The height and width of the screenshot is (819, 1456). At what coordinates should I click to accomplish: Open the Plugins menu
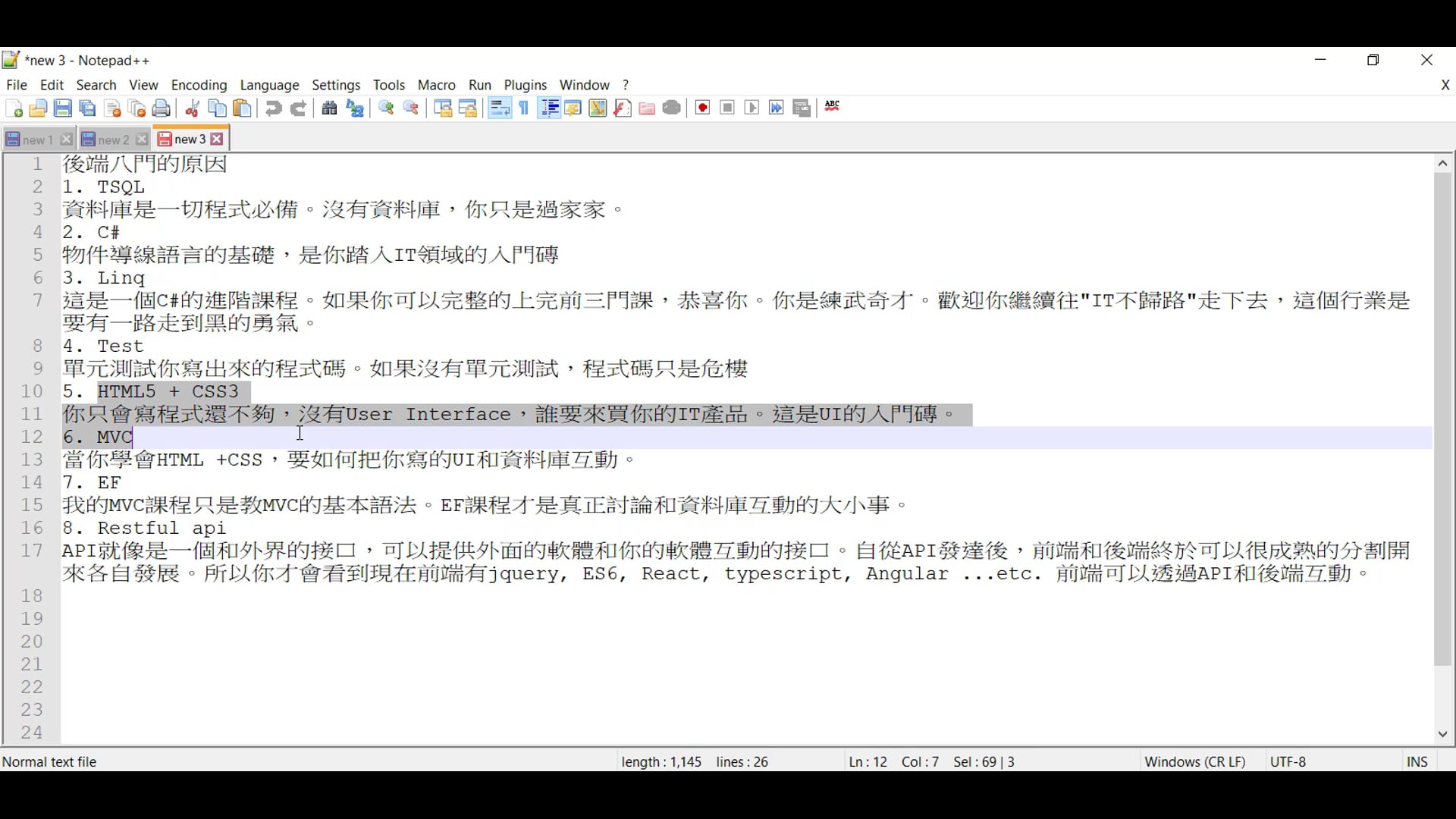[525, 85]
